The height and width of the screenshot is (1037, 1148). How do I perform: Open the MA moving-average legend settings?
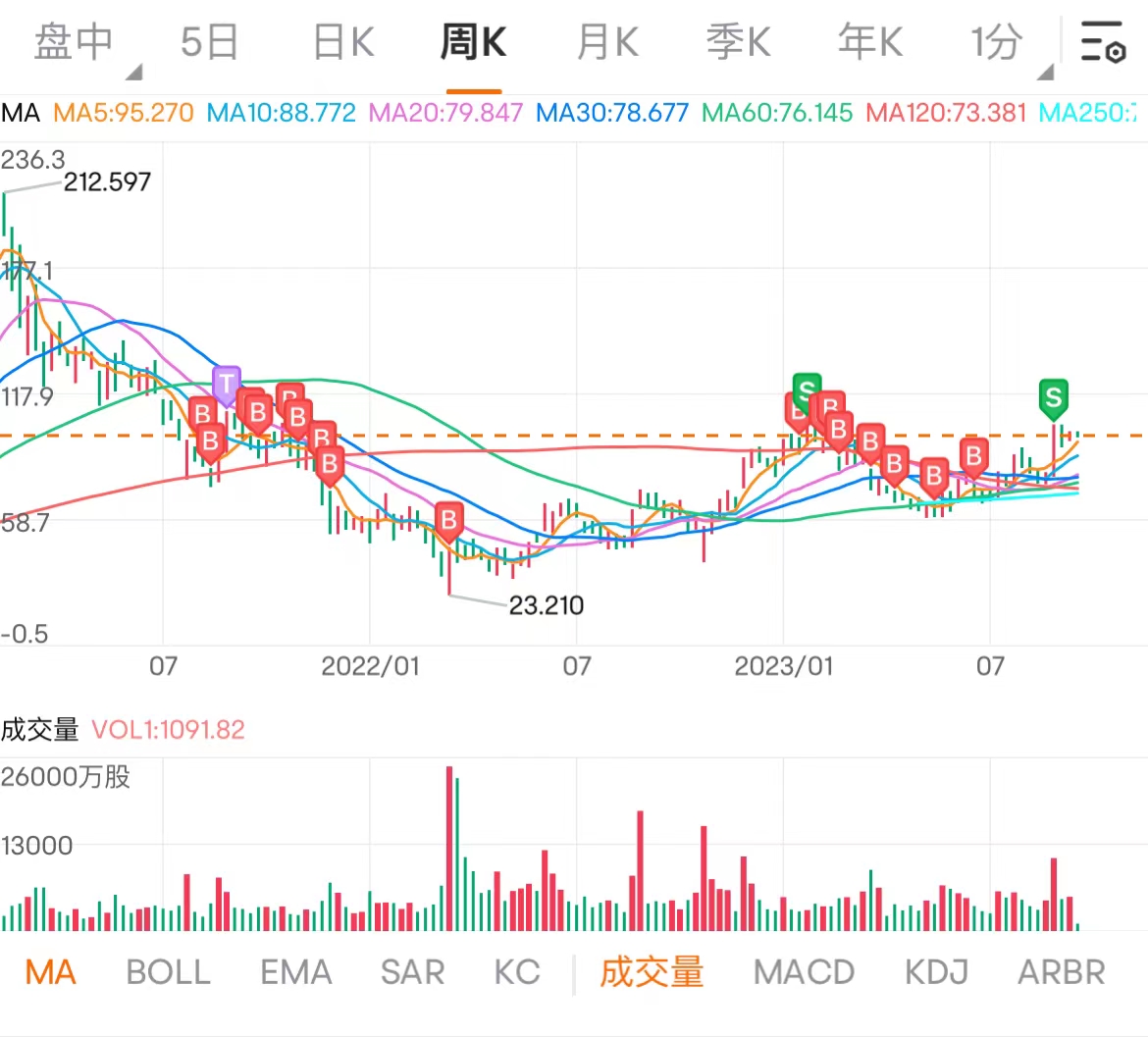[x=21, y=113]
